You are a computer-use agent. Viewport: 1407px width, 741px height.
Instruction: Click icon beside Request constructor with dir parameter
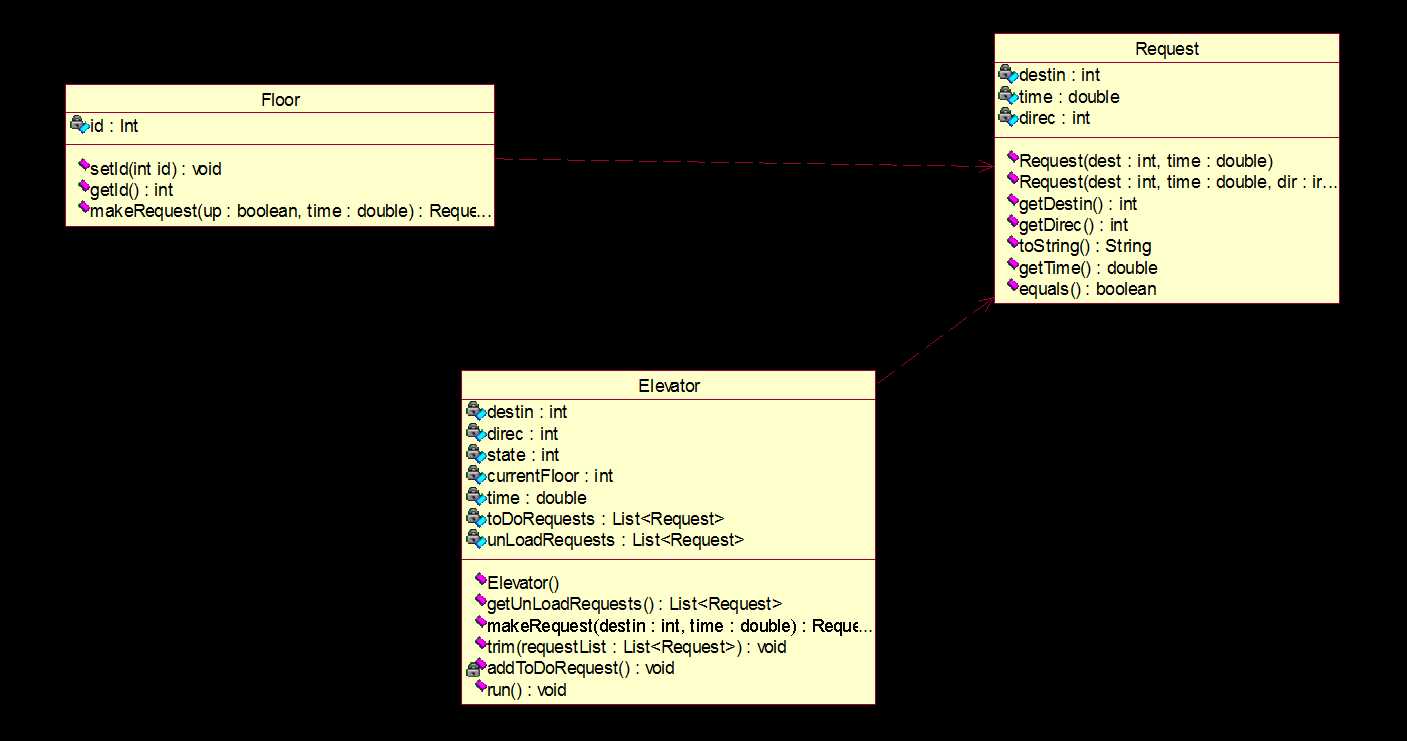(1011, 179)
